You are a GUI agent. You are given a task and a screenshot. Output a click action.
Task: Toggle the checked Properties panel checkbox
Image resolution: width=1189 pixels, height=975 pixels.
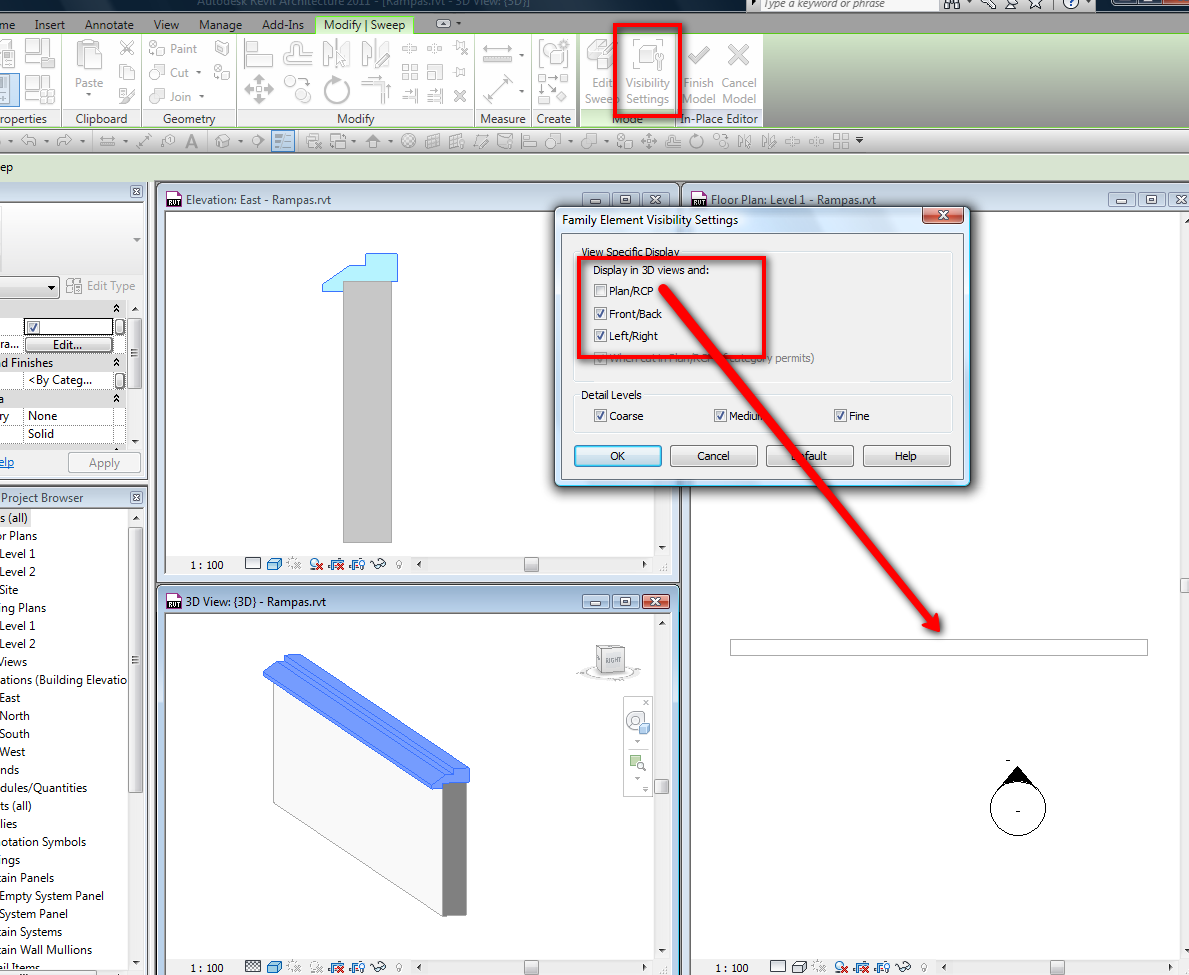pyautogui.click(x=33, y=327)
